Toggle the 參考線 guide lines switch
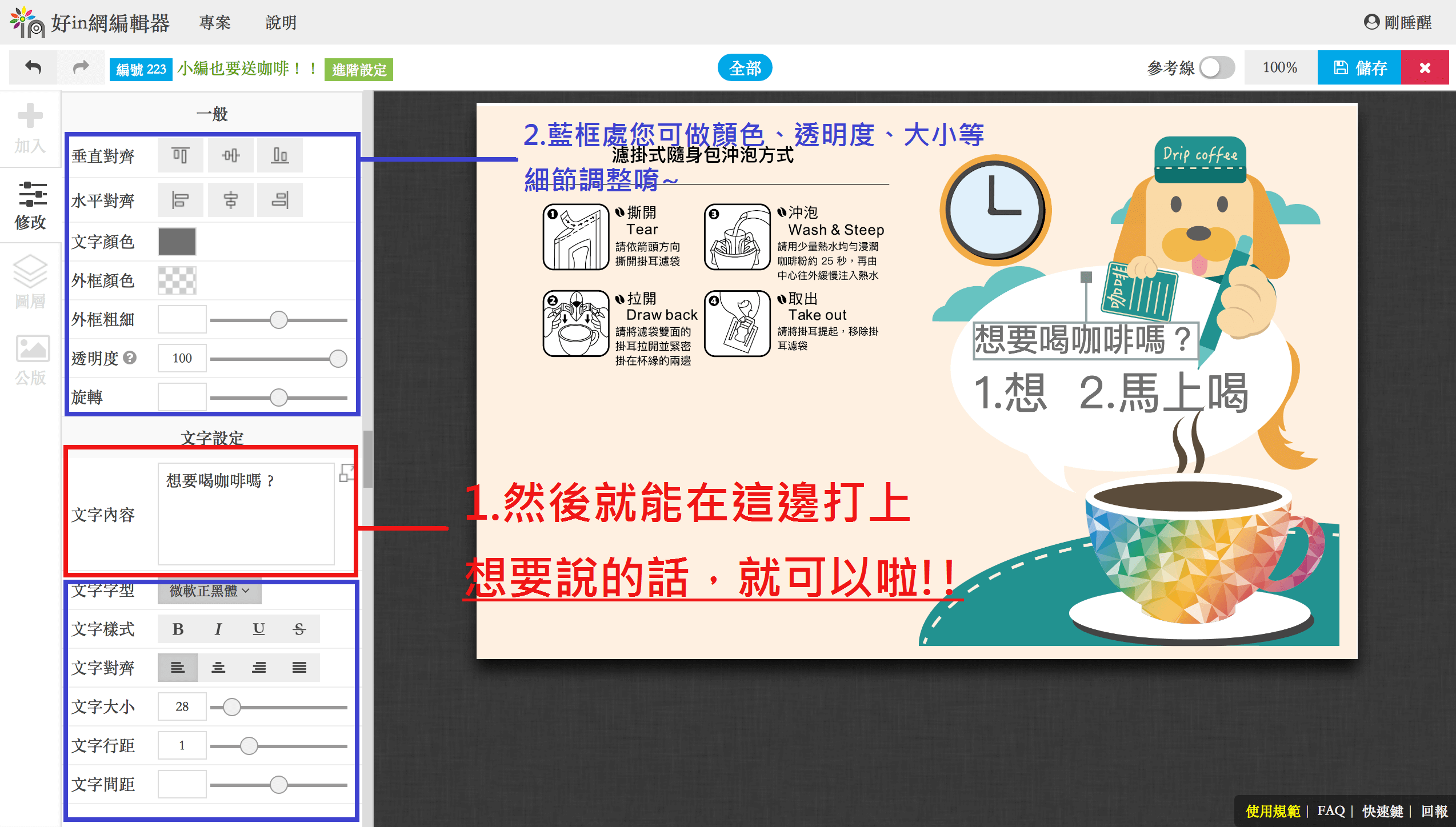Screen dimensions: 1456x827 tap(1217, 68)
